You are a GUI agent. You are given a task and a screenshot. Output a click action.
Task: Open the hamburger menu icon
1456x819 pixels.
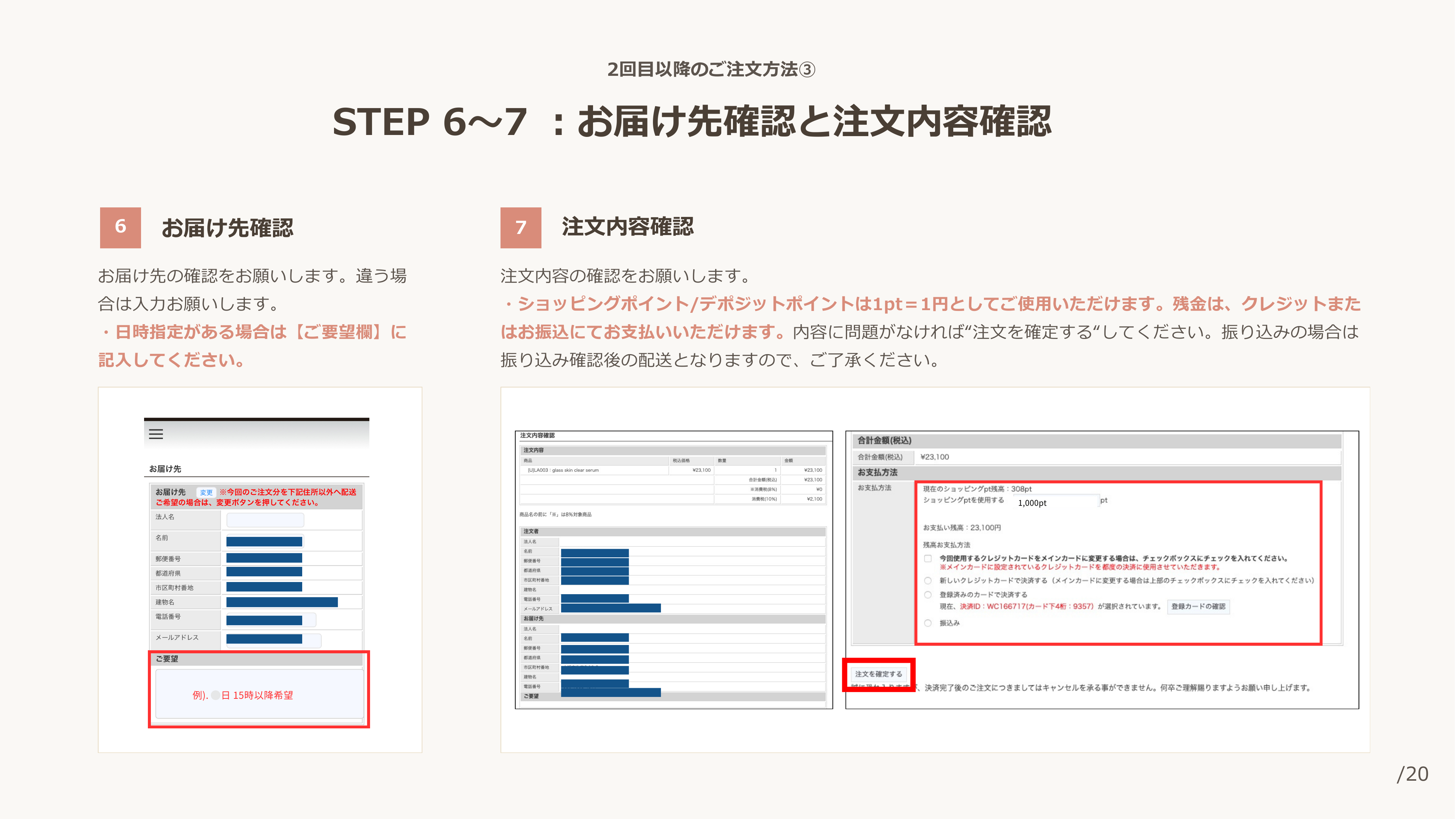tap(156, 434)
